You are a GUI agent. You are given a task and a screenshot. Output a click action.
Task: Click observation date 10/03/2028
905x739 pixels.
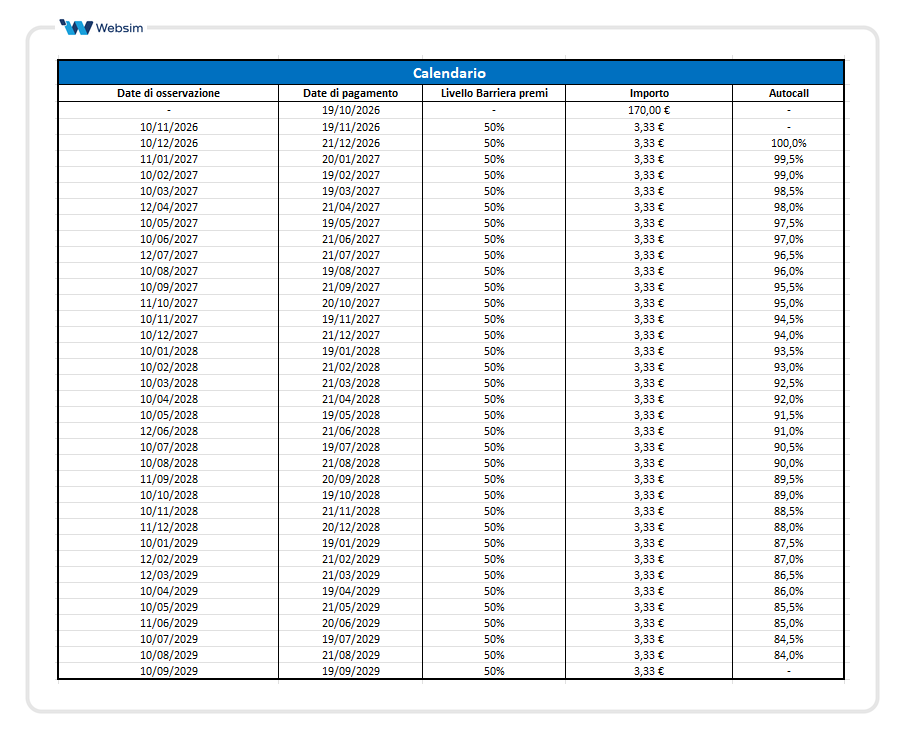(x=169, y=383)
